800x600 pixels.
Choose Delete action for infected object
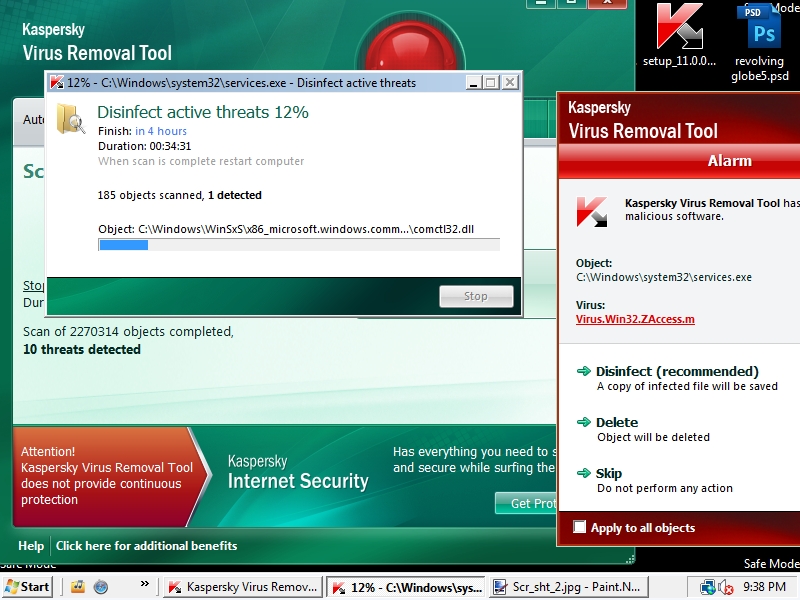[617, 422]
